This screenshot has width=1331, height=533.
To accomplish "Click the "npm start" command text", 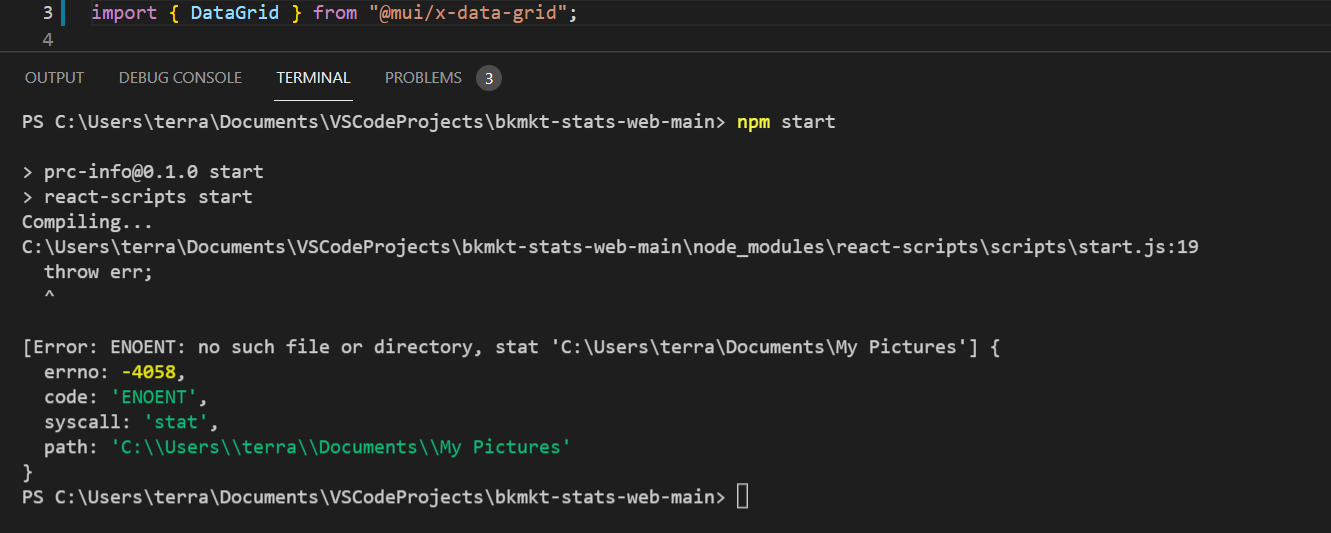I will [786, 122].
